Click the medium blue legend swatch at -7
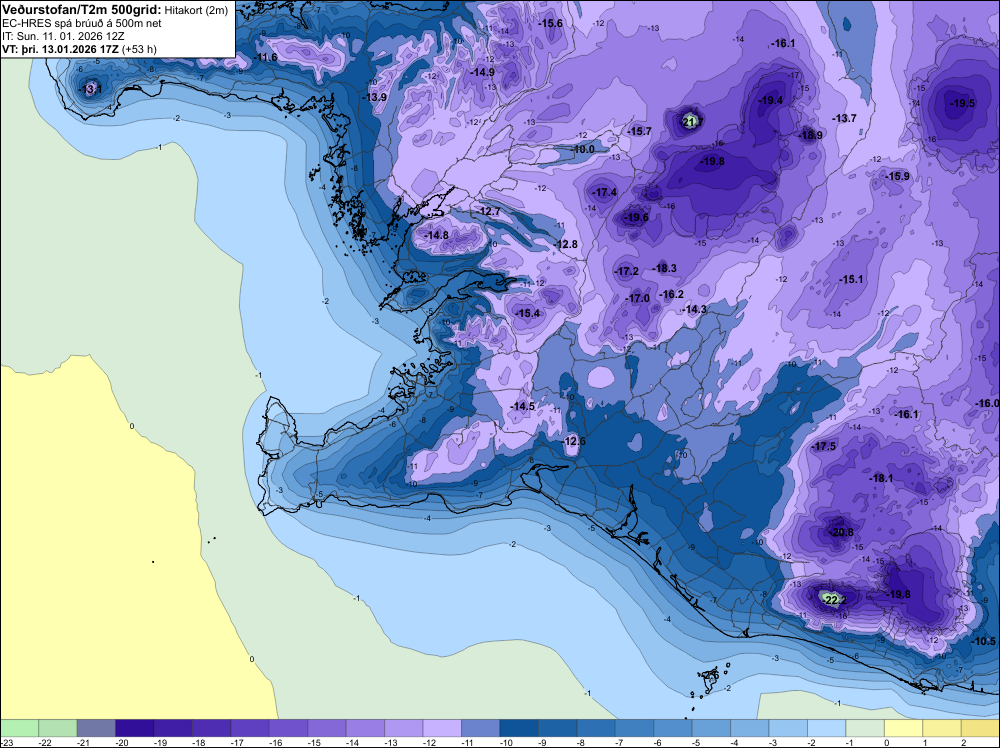Image resolution: width=1000 pixels, height=748 pixels. [635, 728]
